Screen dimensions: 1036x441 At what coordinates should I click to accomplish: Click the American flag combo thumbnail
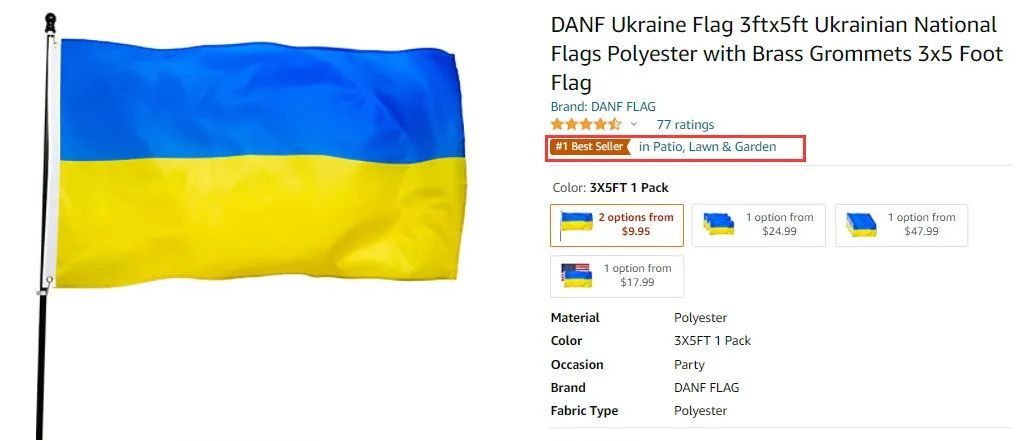click(576, 275)
